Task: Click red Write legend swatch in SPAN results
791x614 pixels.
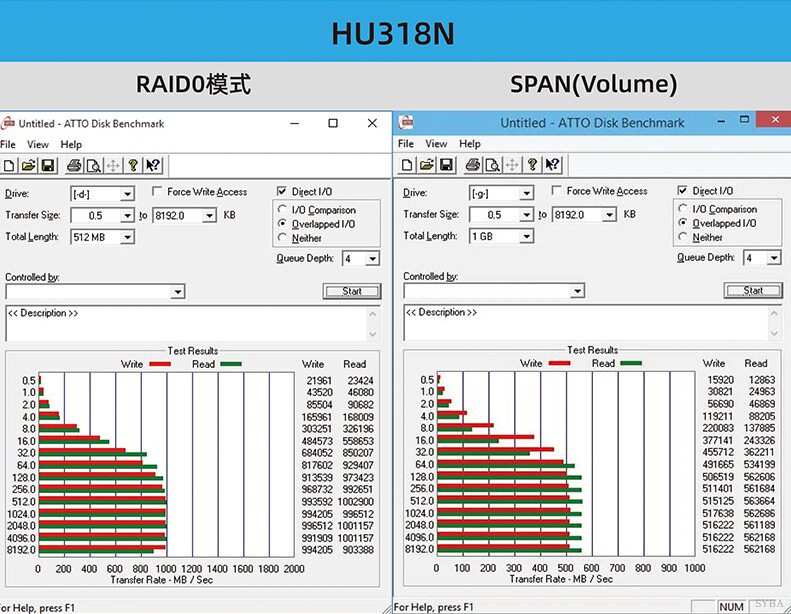Action: [x=559, y=363]
